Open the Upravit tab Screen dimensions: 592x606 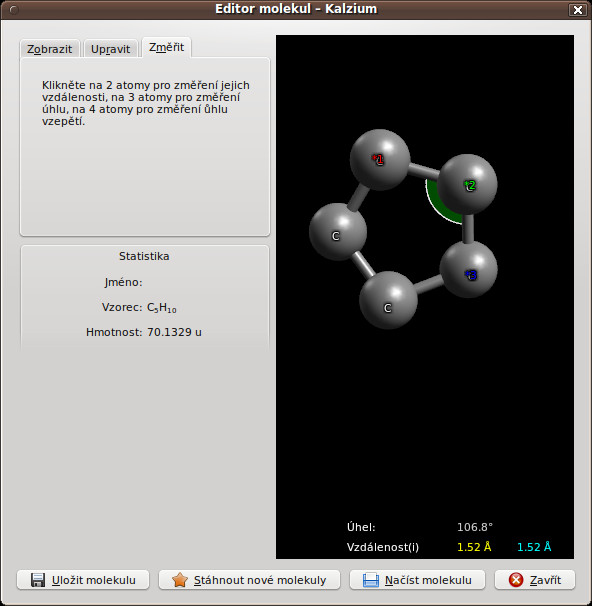(111, 49)
